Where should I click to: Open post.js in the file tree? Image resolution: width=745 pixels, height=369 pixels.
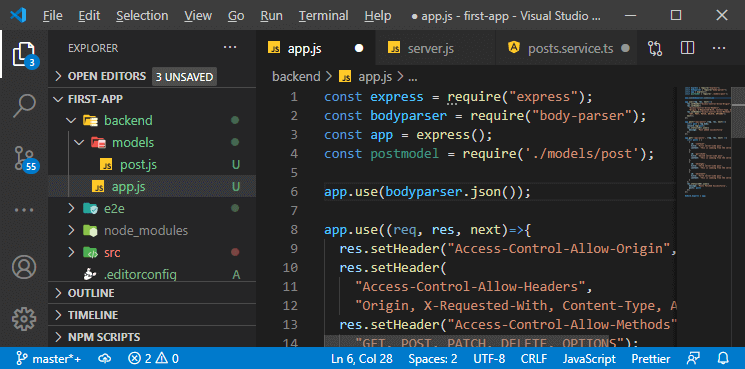[152, 165]
